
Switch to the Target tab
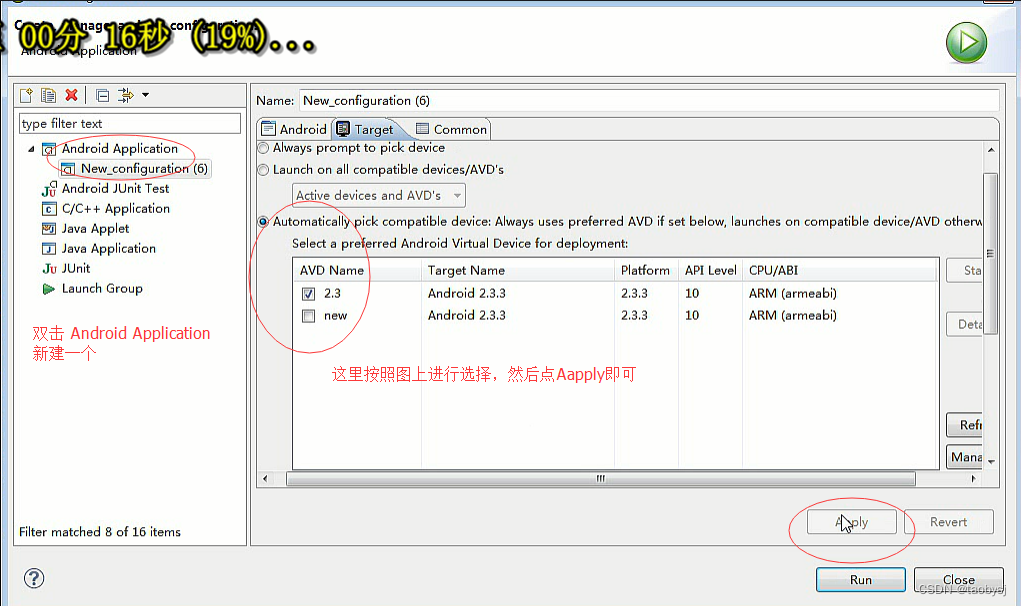click(366, 129)
